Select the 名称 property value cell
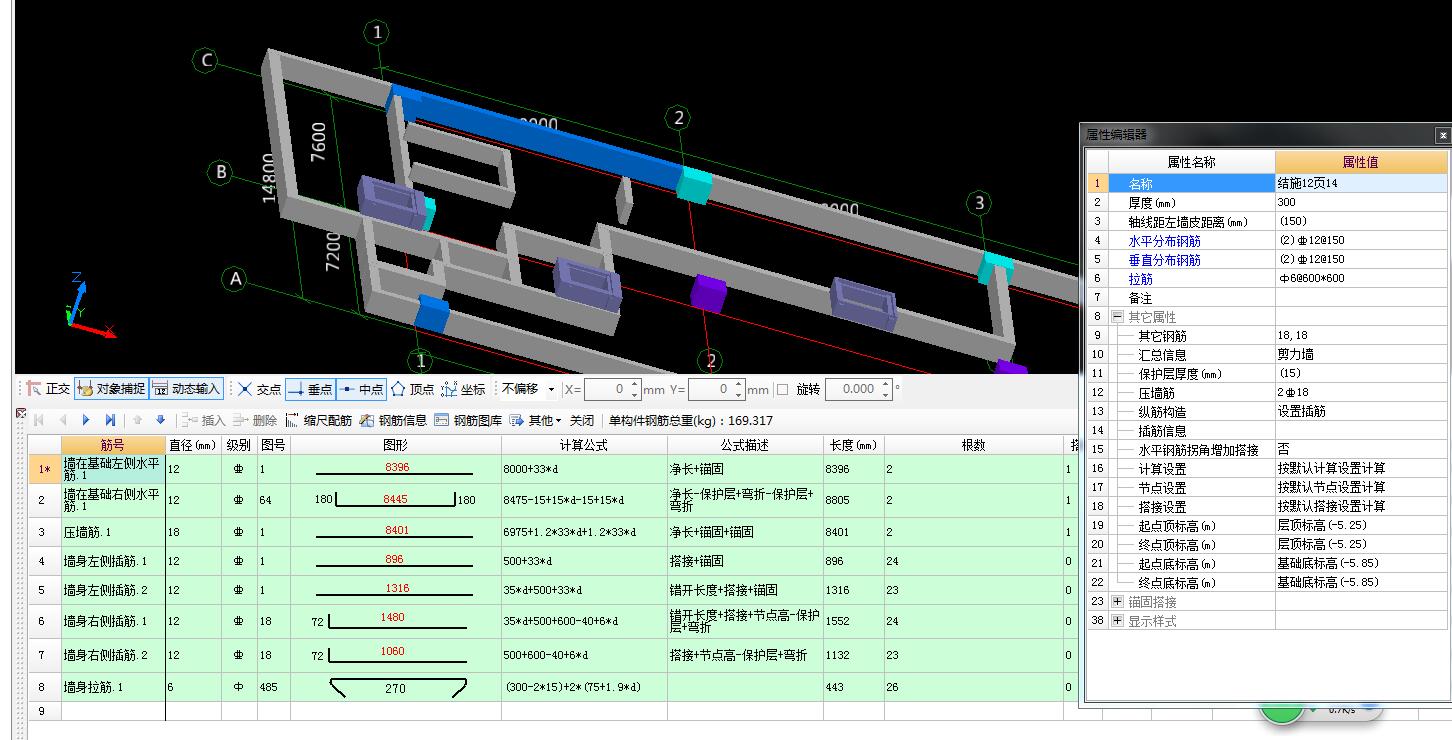Image resolution: width=1452 pixels, height=740 pixels. [1361, 183]
